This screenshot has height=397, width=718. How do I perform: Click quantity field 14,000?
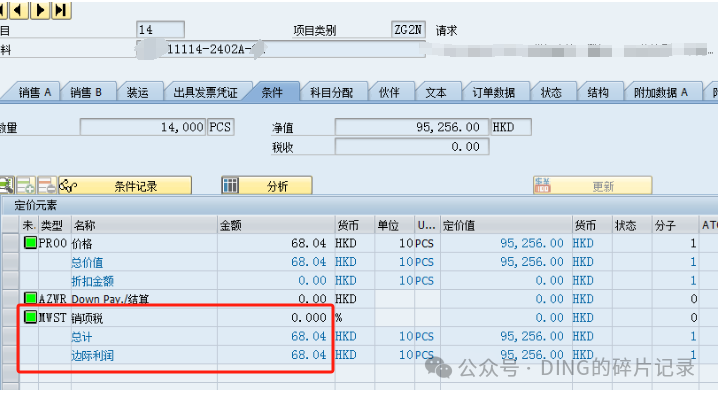click(x=142, y=127)
